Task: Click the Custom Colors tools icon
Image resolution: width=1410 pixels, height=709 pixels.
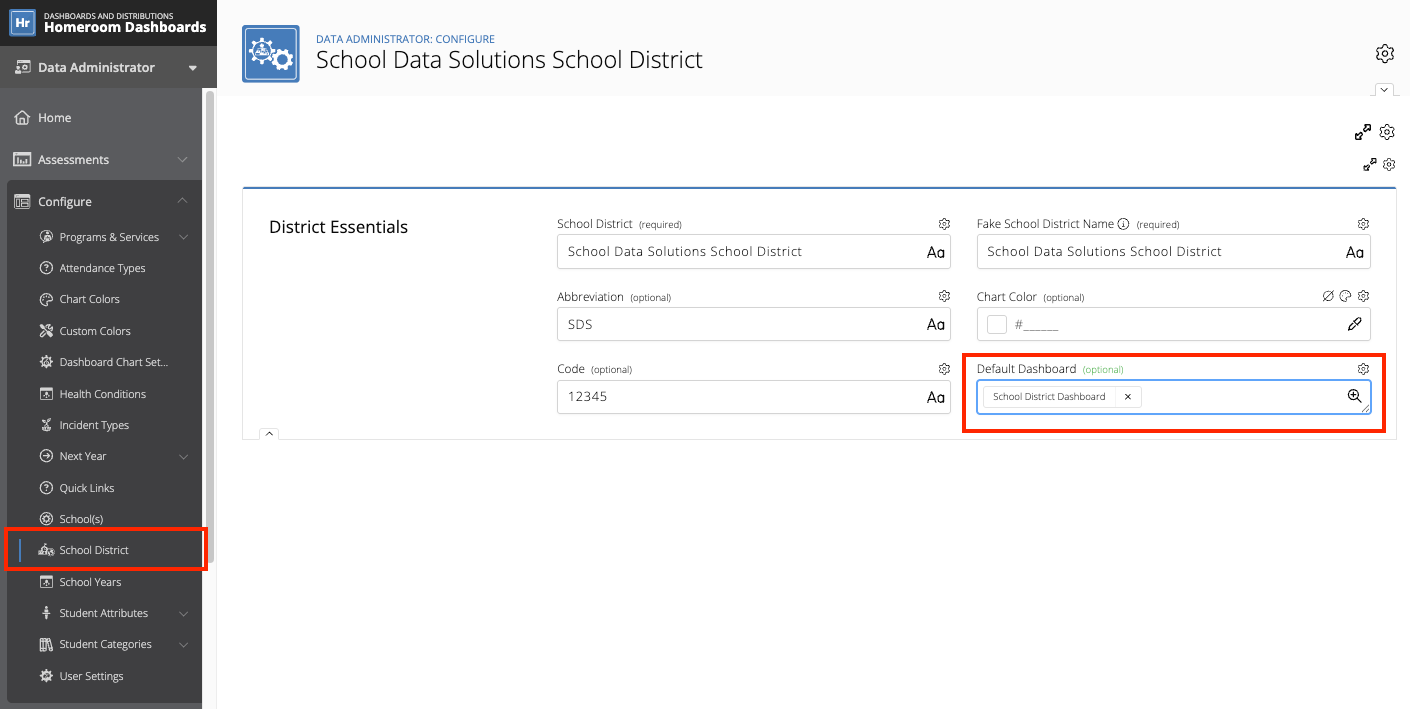Action: [46, 331]
